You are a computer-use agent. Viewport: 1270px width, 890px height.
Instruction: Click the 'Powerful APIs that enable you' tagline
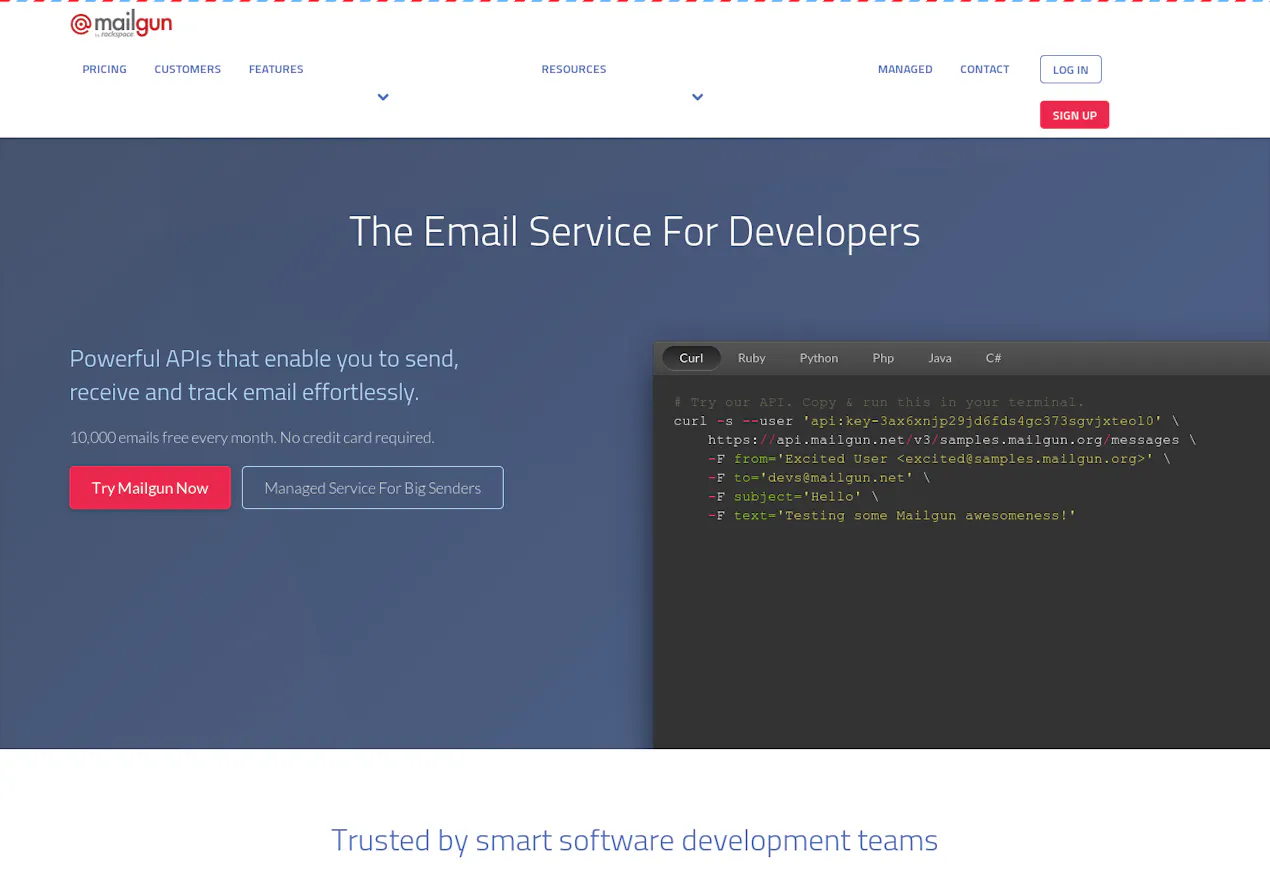pos(264,375)
